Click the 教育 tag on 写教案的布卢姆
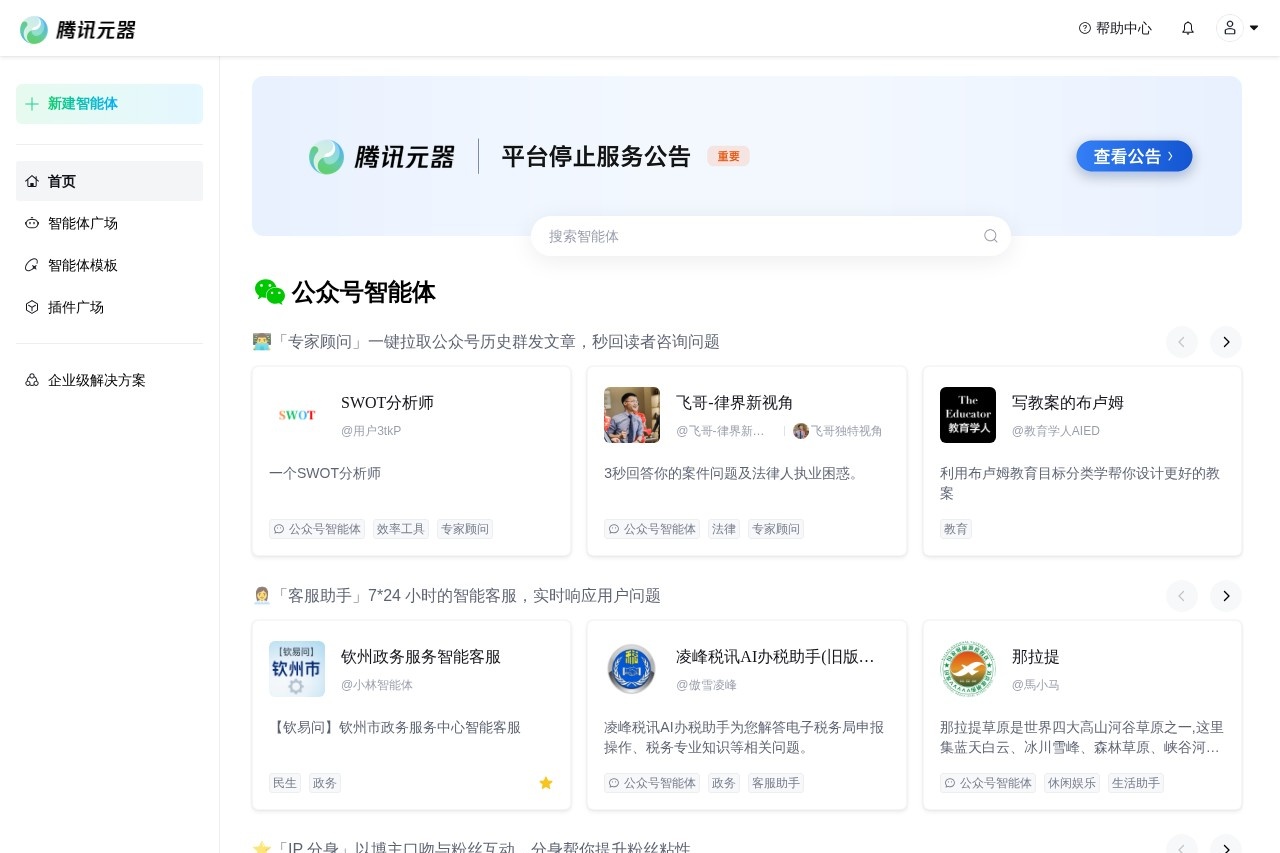The height and width of the screenshot is (853, 1280). tap(956, 529)
